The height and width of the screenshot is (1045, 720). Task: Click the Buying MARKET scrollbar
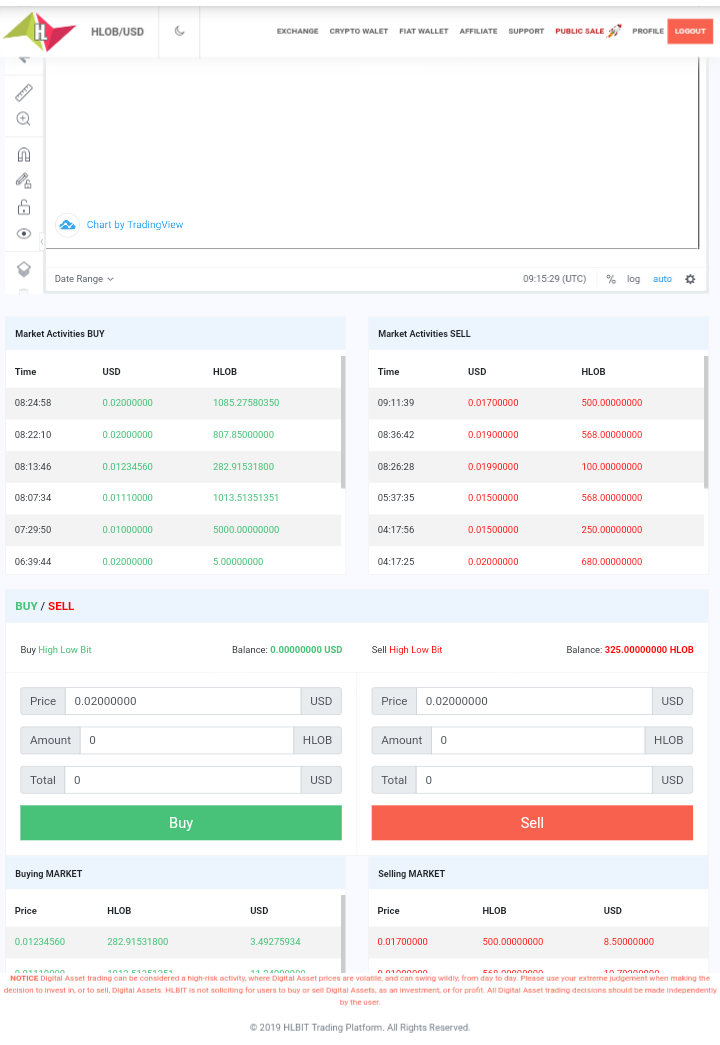(x=343, y=933)
